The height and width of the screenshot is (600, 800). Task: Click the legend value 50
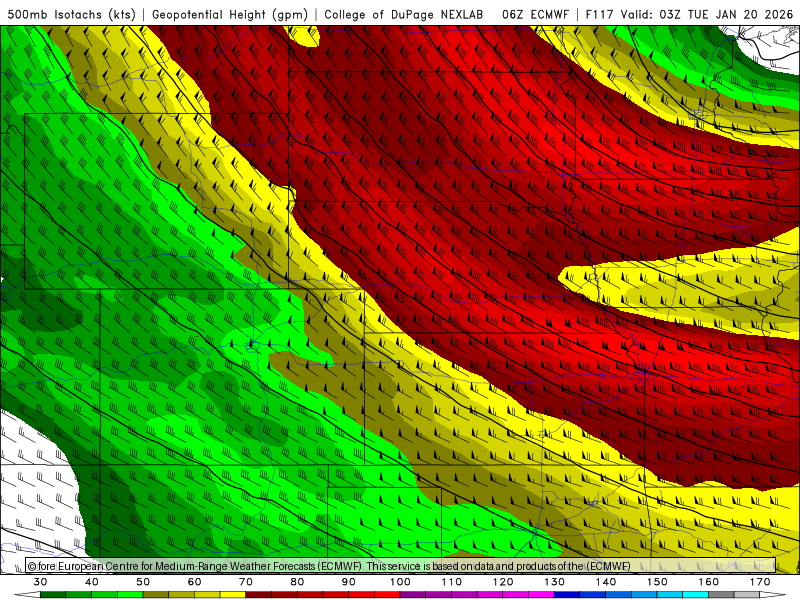(x=143, y=582)
